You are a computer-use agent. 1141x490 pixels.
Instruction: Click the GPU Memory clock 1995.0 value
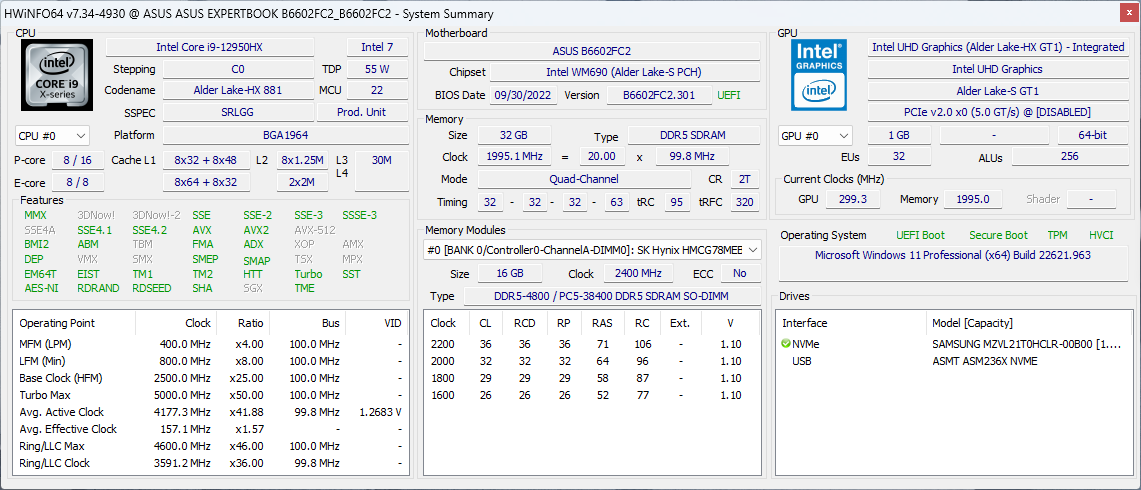[972, 199]
